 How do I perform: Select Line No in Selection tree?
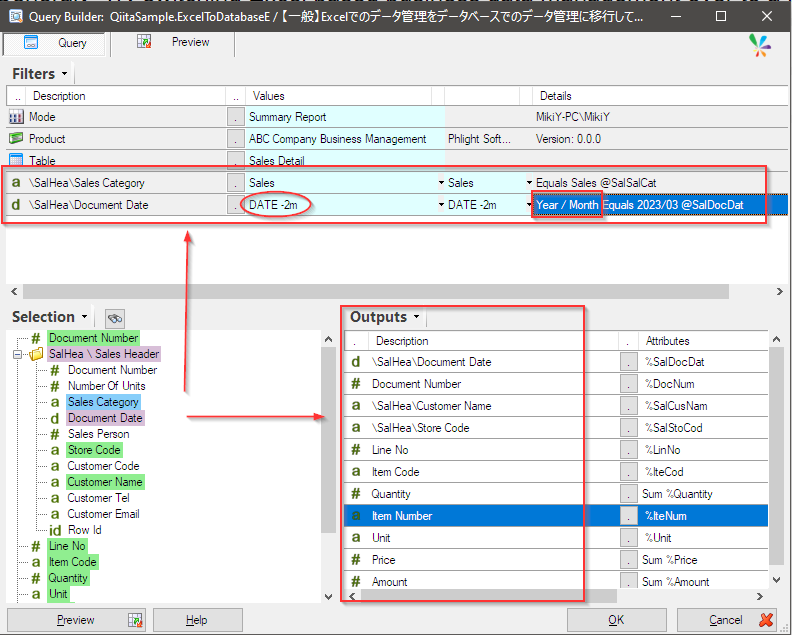[67, 546]
